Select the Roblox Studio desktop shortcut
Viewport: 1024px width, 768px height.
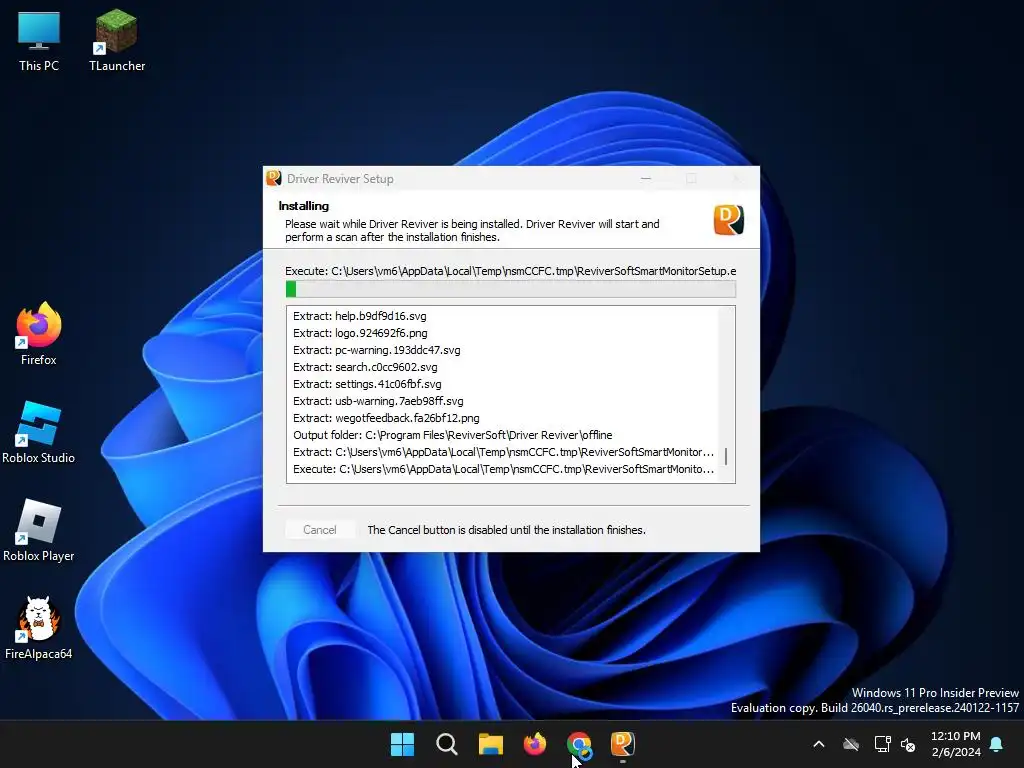coord(39,432)
